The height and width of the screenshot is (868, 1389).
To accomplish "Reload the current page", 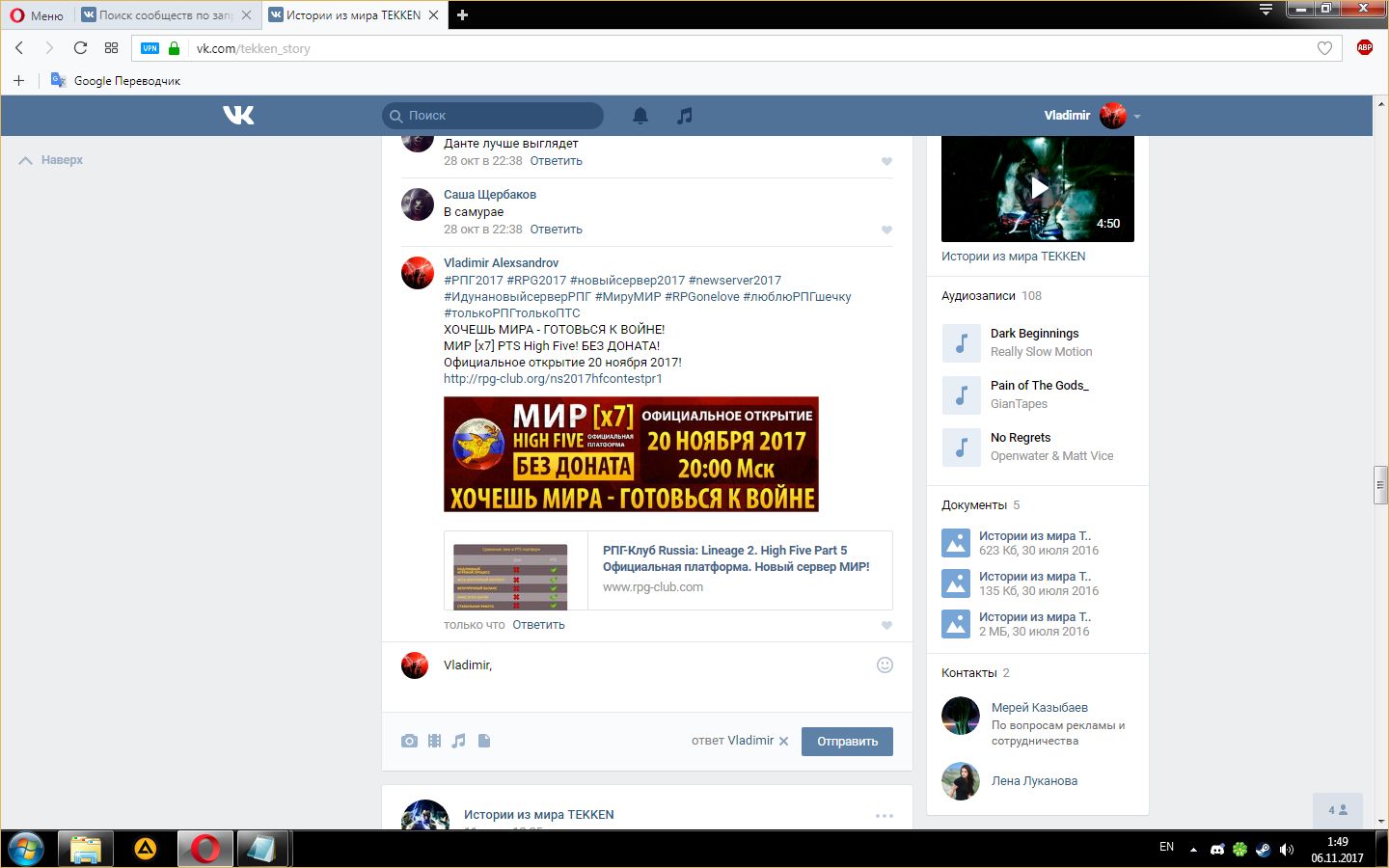I will point(80,48).
